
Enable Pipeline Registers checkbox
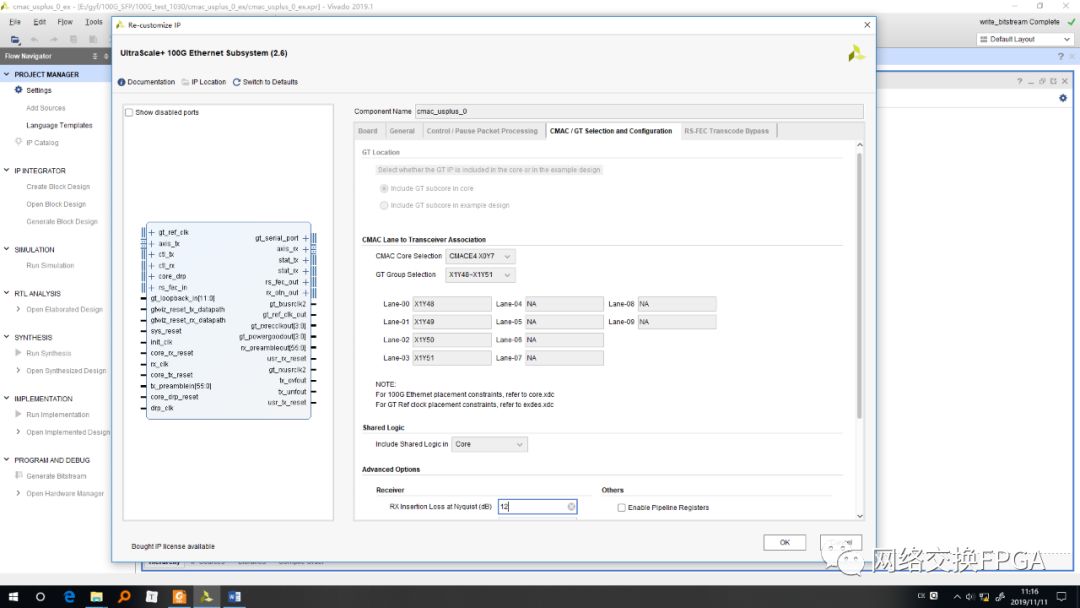click(x=621, y=507)
